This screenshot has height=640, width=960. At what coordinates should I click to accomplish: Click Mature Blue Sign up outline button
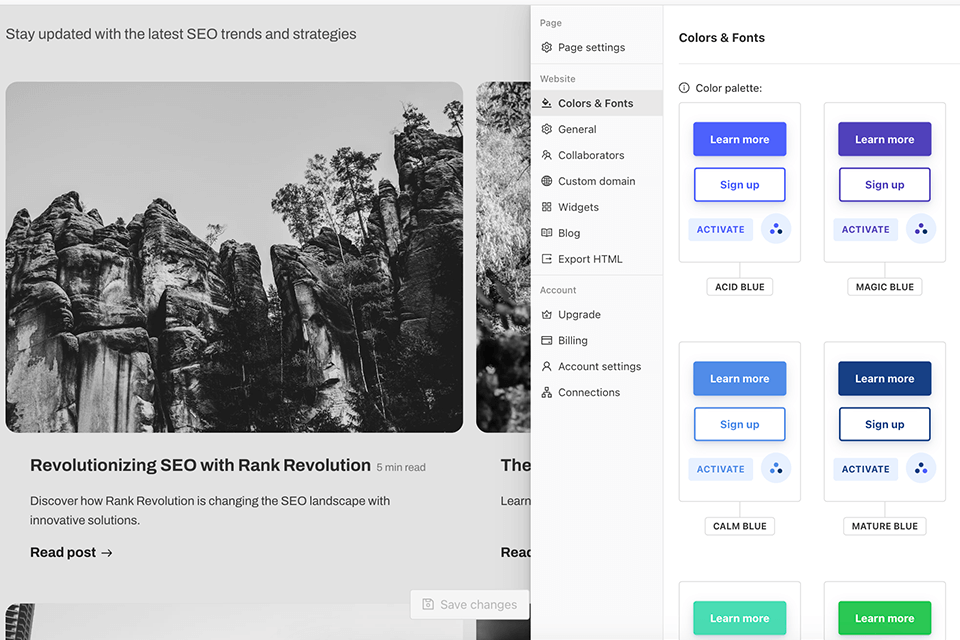(x=885, y=424)
